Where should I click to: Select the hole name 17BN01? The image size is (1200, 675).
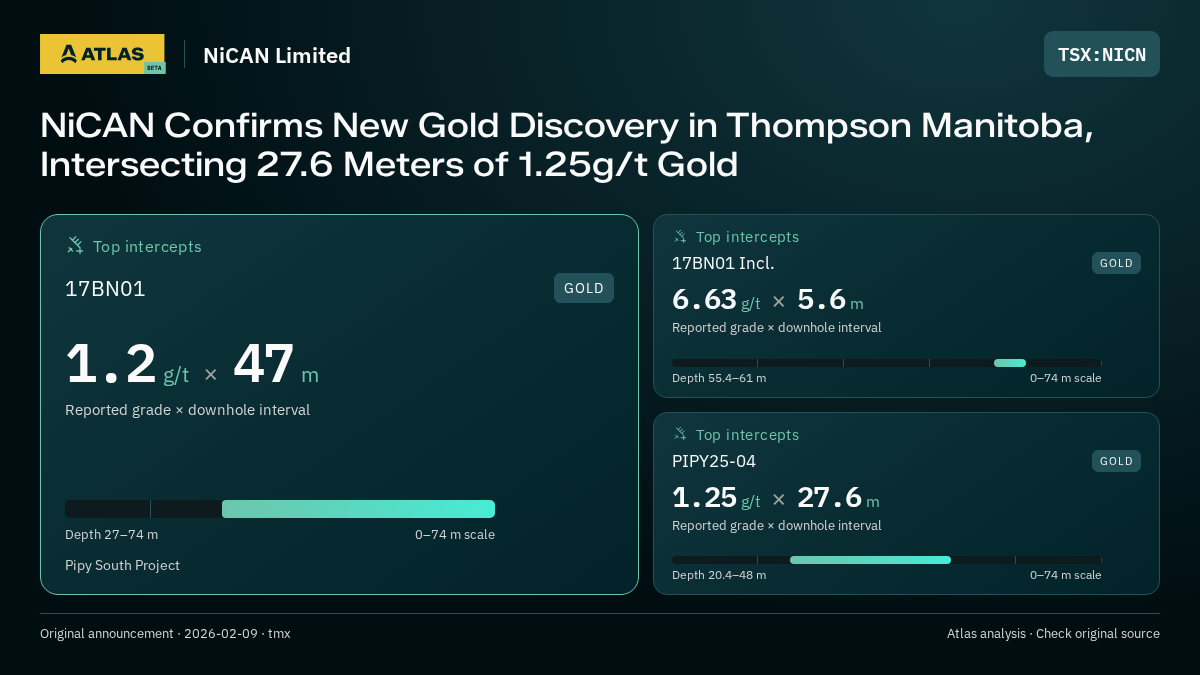pyautogui.click(x=105, y=289)
